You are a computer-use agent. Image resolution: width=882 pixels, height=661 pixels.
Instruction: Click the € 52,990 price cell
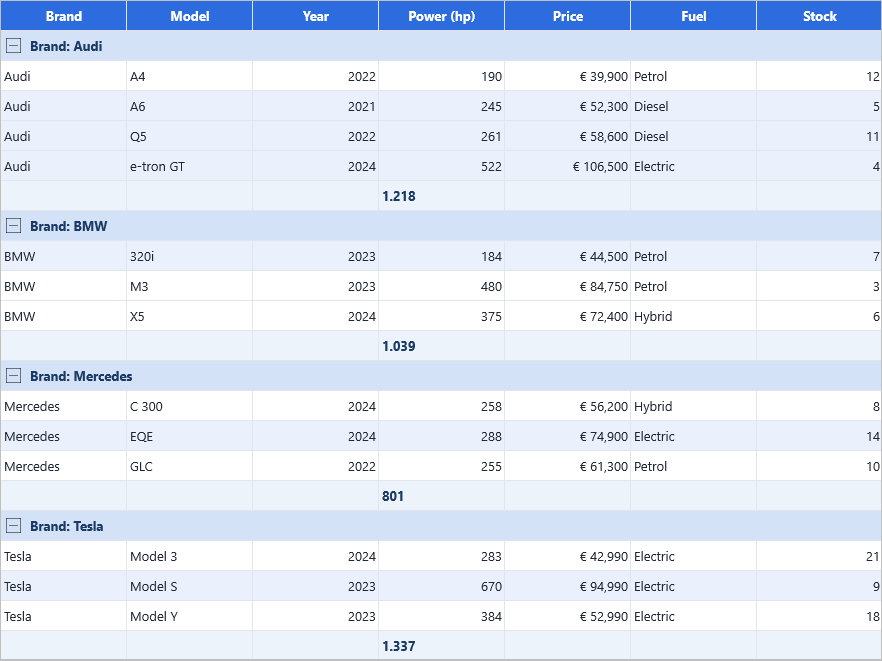pyautogui.click(x=568, y=616)
